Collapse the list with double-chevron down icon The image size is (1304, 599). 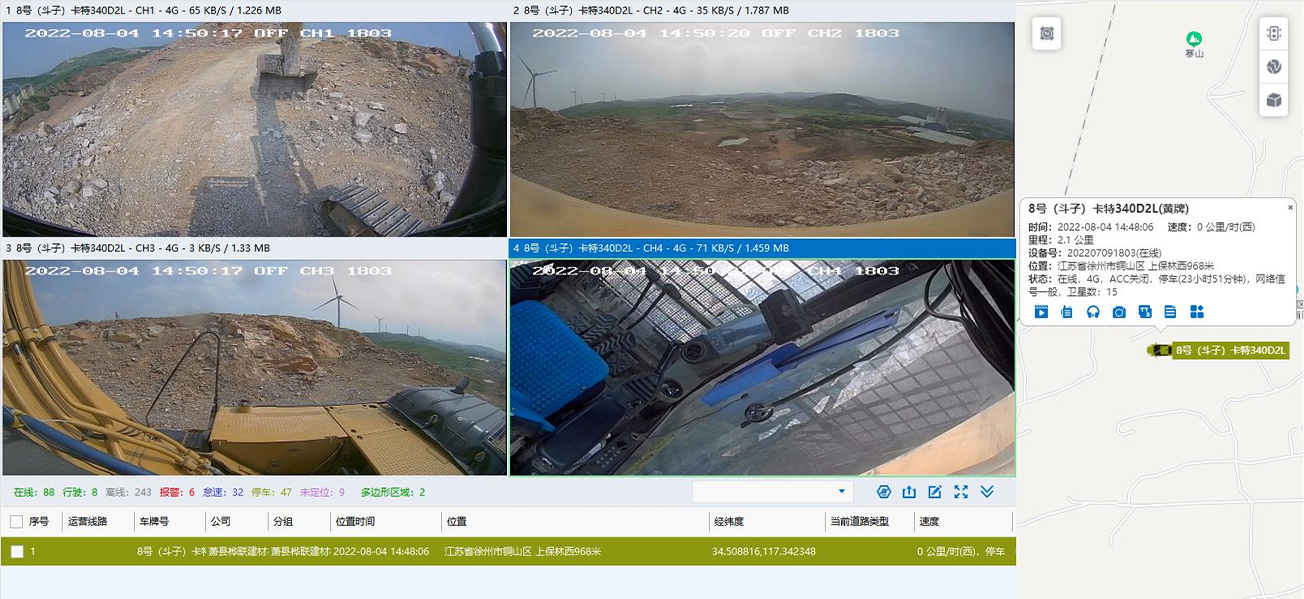(x=987, y=492)
